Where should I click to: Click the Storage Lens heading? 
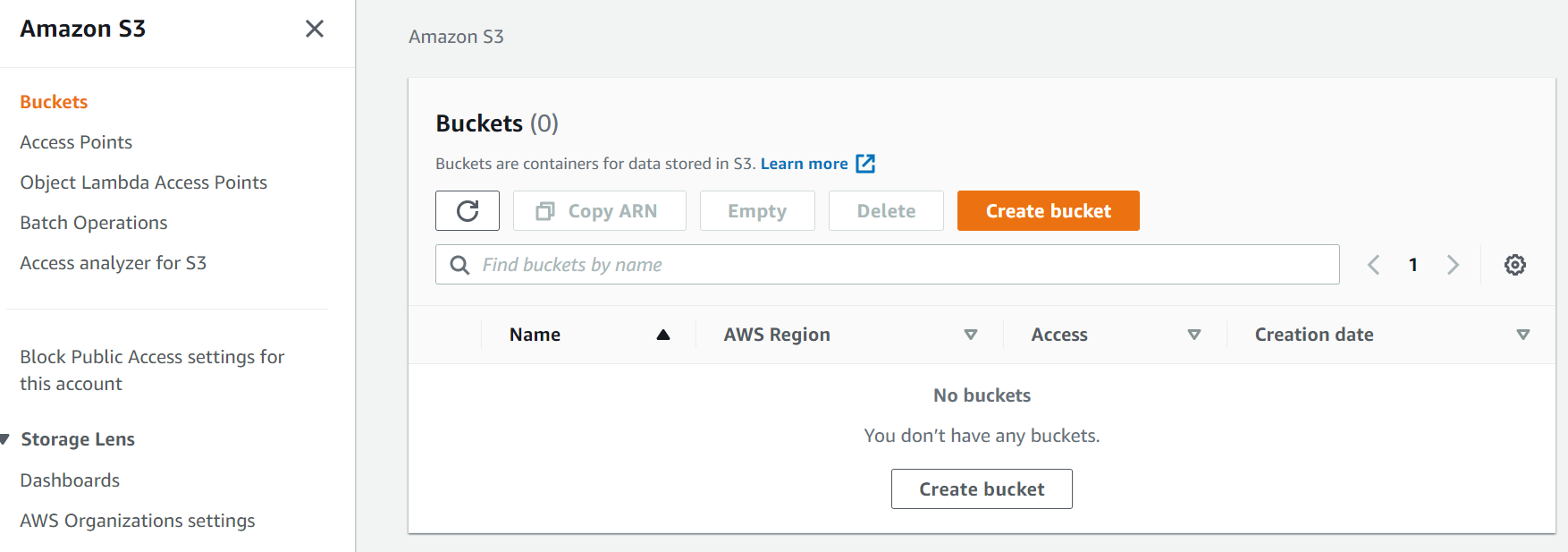click(x=78, y=439)
